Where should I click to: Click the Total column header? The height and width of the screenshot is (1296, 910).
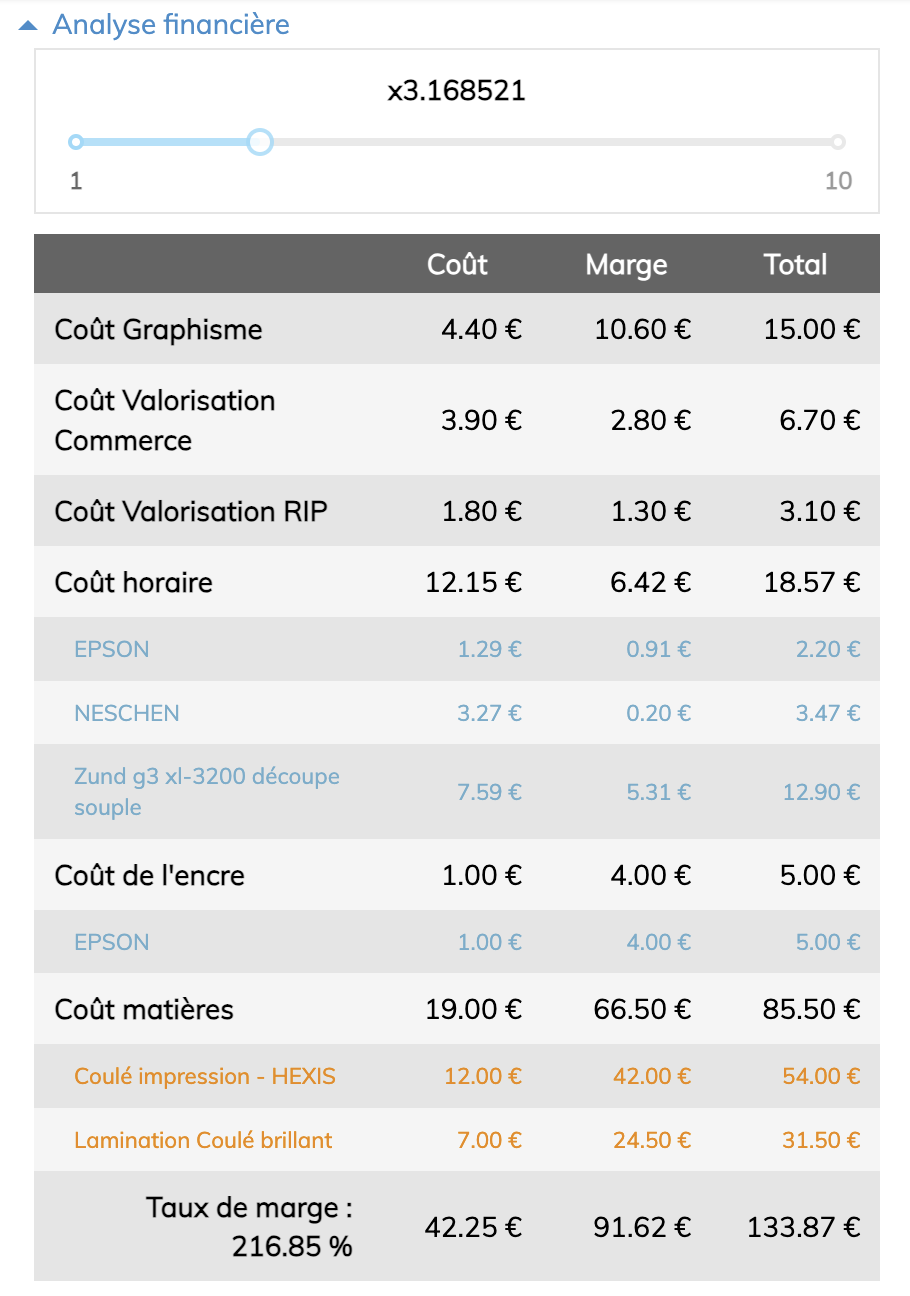coord(795,264)
